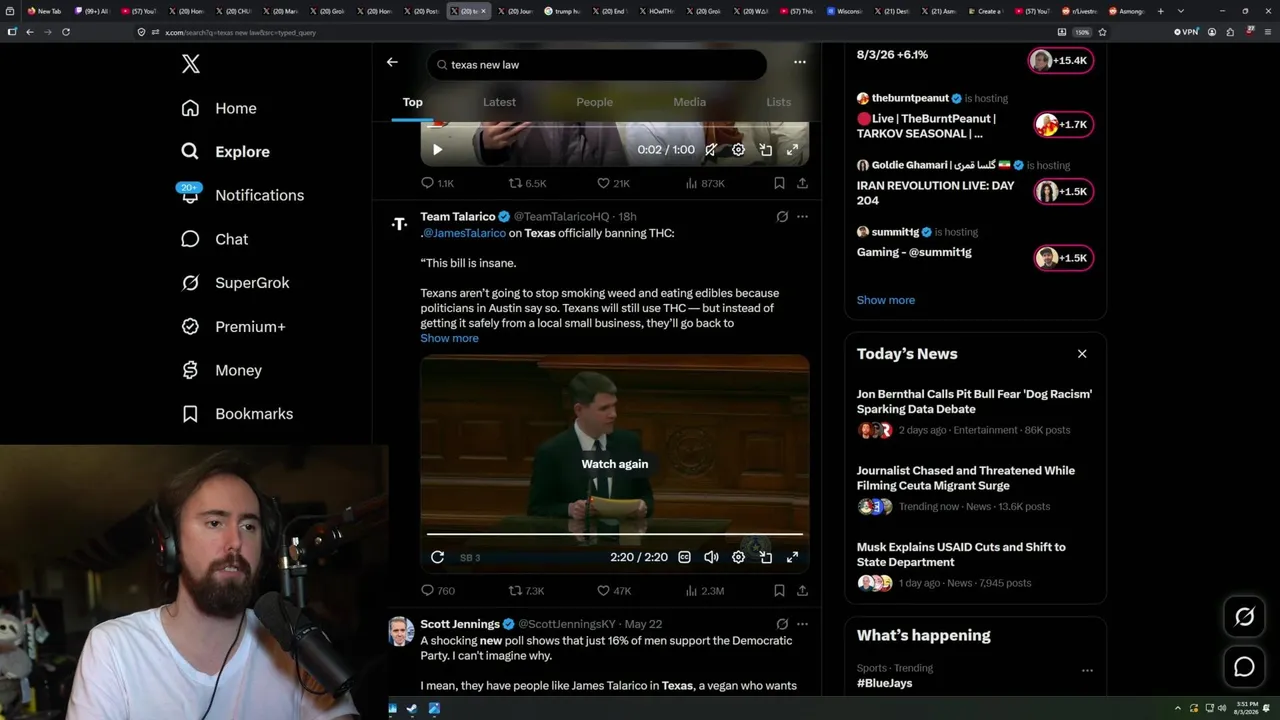The height and width of the screenshot is (720, 1280).
Task: Toggle picture-in-picture on Talarico video
Action: 765,557
